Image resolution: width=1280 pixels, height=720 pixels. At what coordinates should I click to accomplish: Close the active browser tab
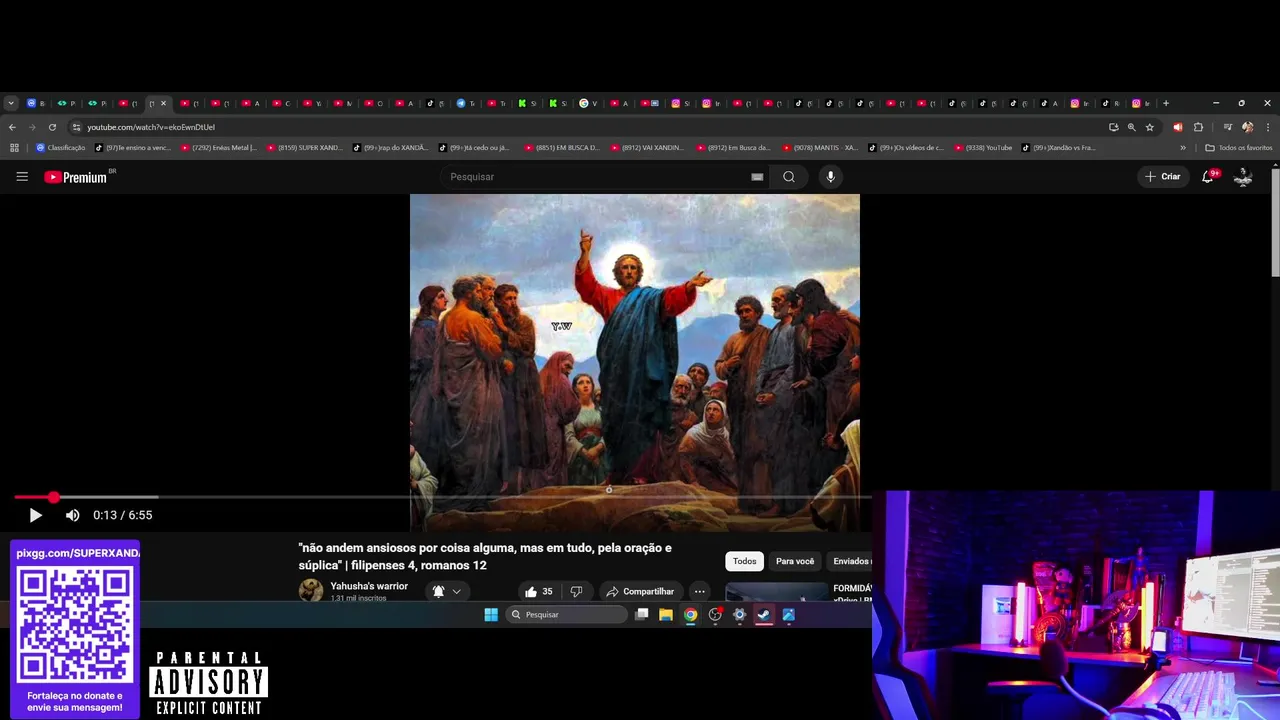tap(163, 103)
